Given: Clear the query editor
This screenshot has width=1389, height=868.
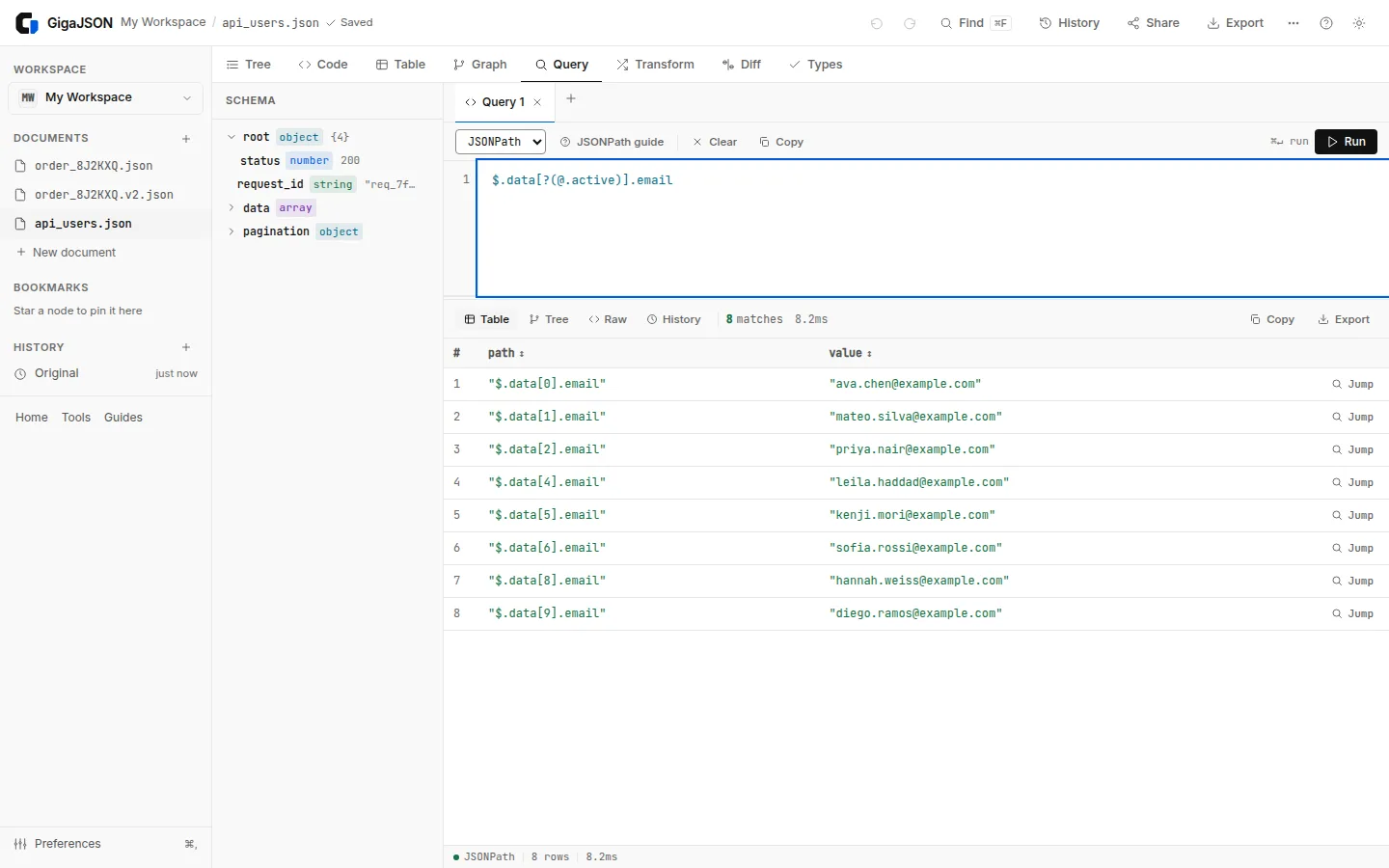Looking at the screenshot, I should pos(715,142).
